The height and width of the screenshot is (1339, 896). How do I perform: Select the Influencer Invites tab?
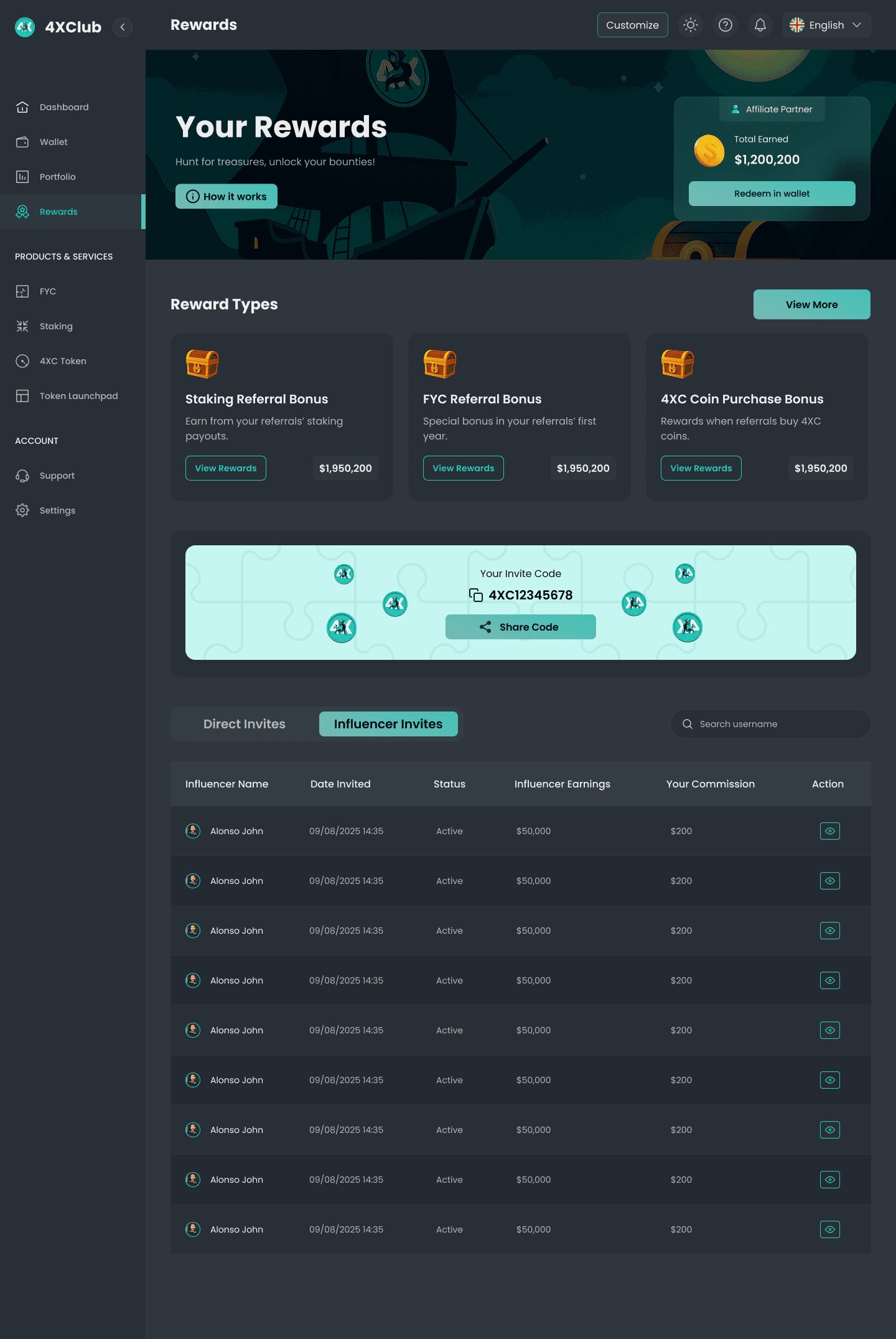(388, 724)
